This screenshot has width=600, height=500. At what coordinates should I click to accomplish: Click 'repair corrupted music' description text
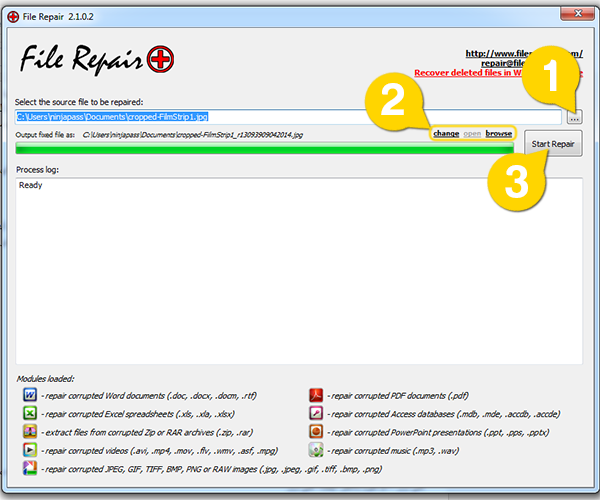(393, 451)
